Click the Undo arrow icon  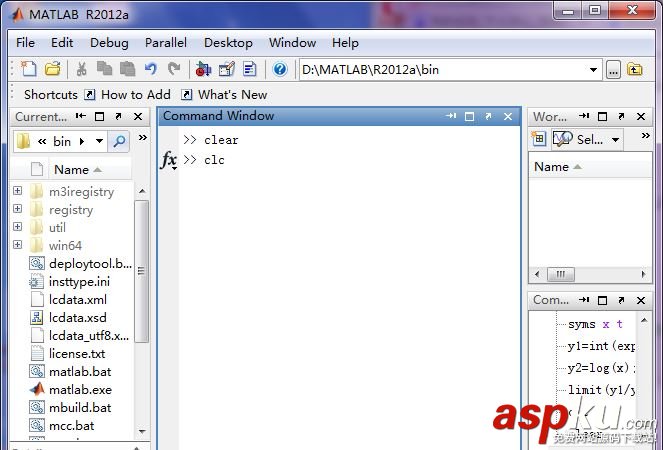tap(151, 69)
